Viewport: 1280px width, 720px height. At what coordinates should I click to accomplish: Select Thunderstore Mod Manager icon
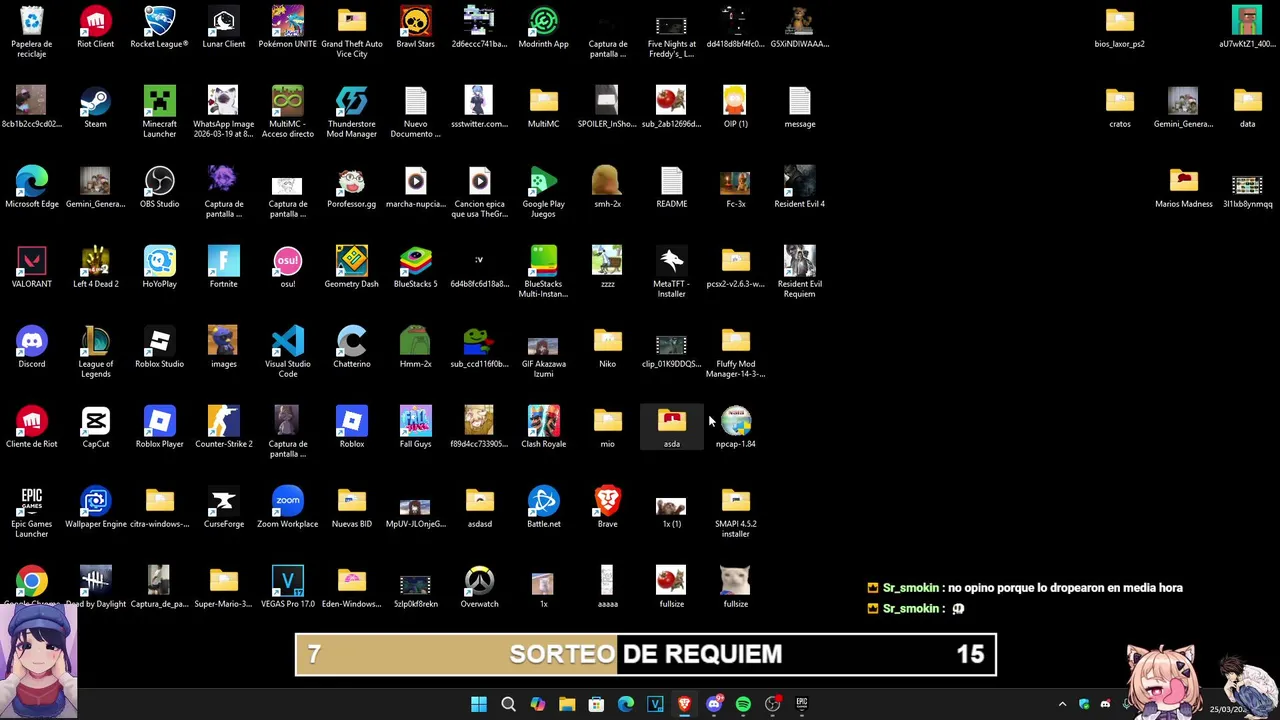(x=352, y=102)
